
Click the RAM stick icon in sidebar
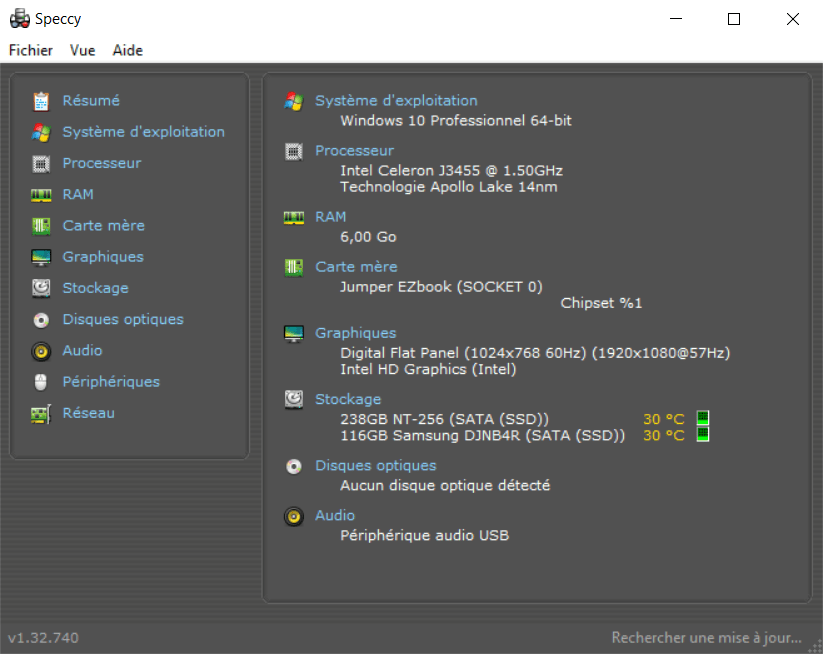[x=41, y=195]
